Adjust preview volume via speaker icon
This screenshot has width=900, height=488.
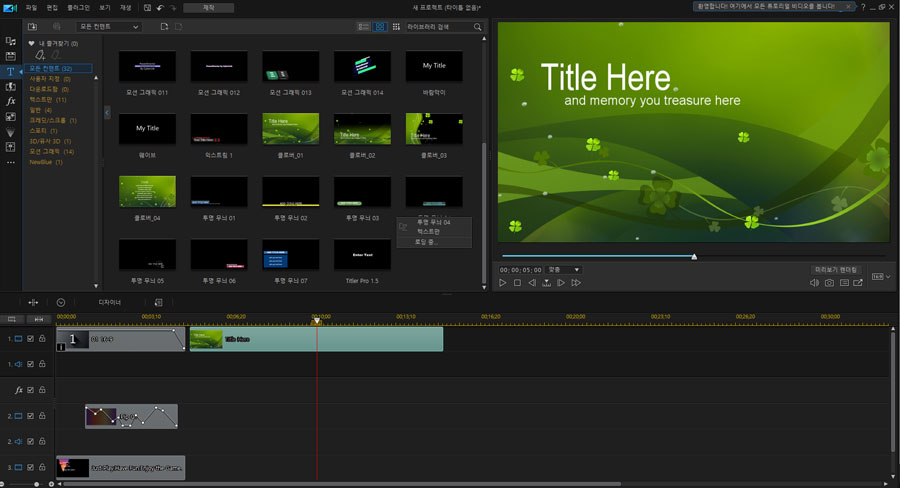(814, 282)
